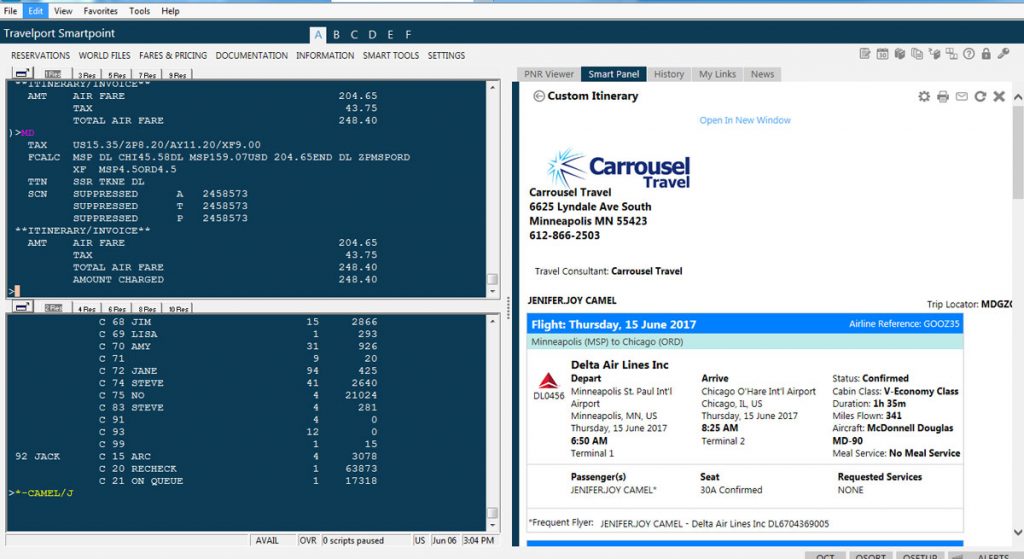
Task: Click the Smart Panel scroll-down arrow
Action: point(1017,532)
